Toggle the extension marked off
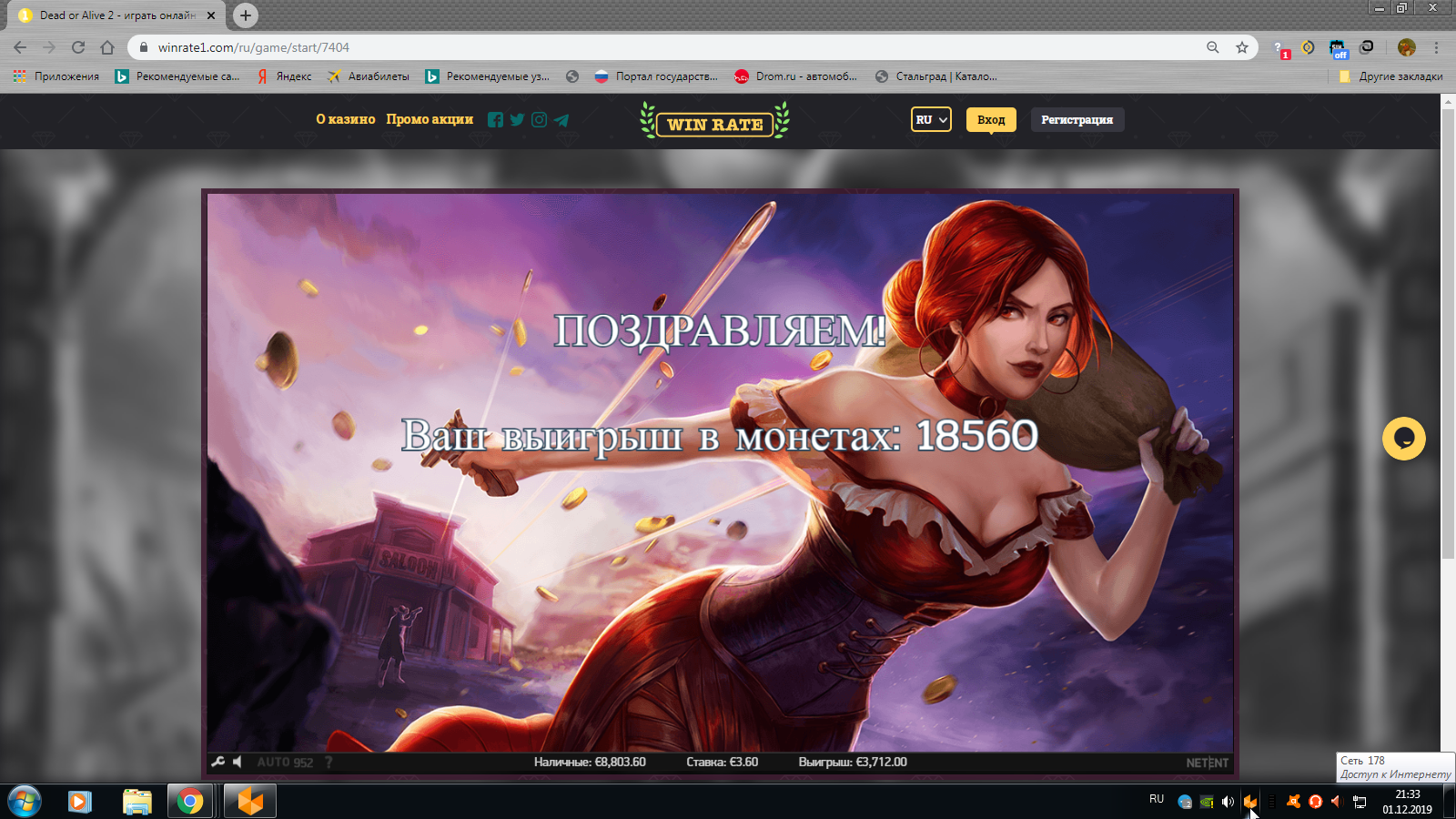1456x819 pixels. [x=1338, y=49]
